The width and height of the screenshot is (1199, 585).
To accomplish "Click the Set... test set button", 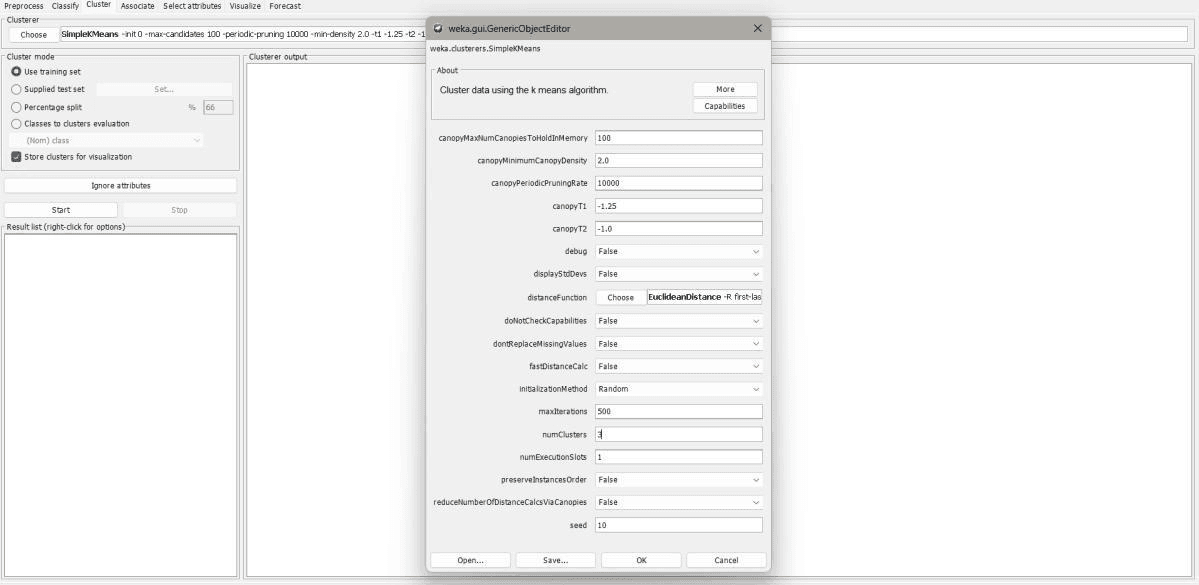I will pyautogui.click(x=164, y=89).
